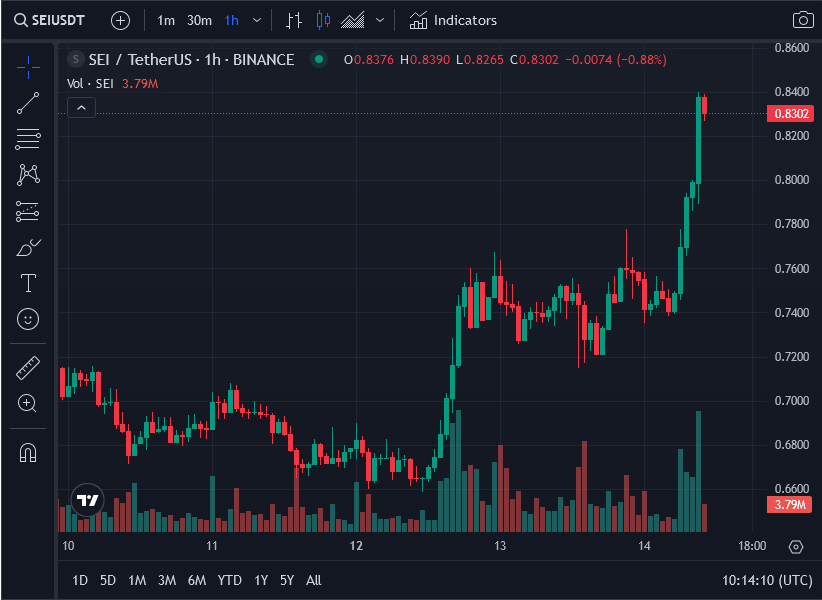The image size is (822, 600).
Task: Click the SEIUSDT symbol search
Action: tap(49, 20)
